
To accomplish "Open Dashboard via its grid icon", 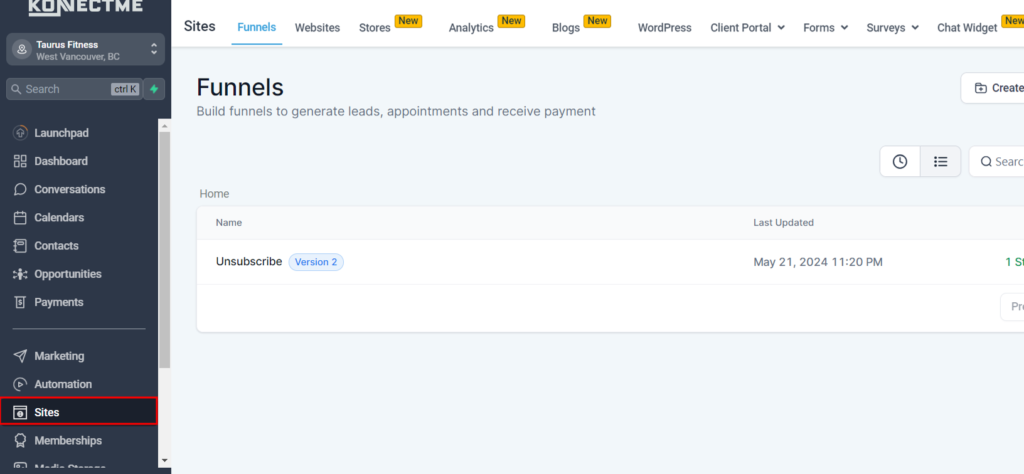I will click(20, 161).
